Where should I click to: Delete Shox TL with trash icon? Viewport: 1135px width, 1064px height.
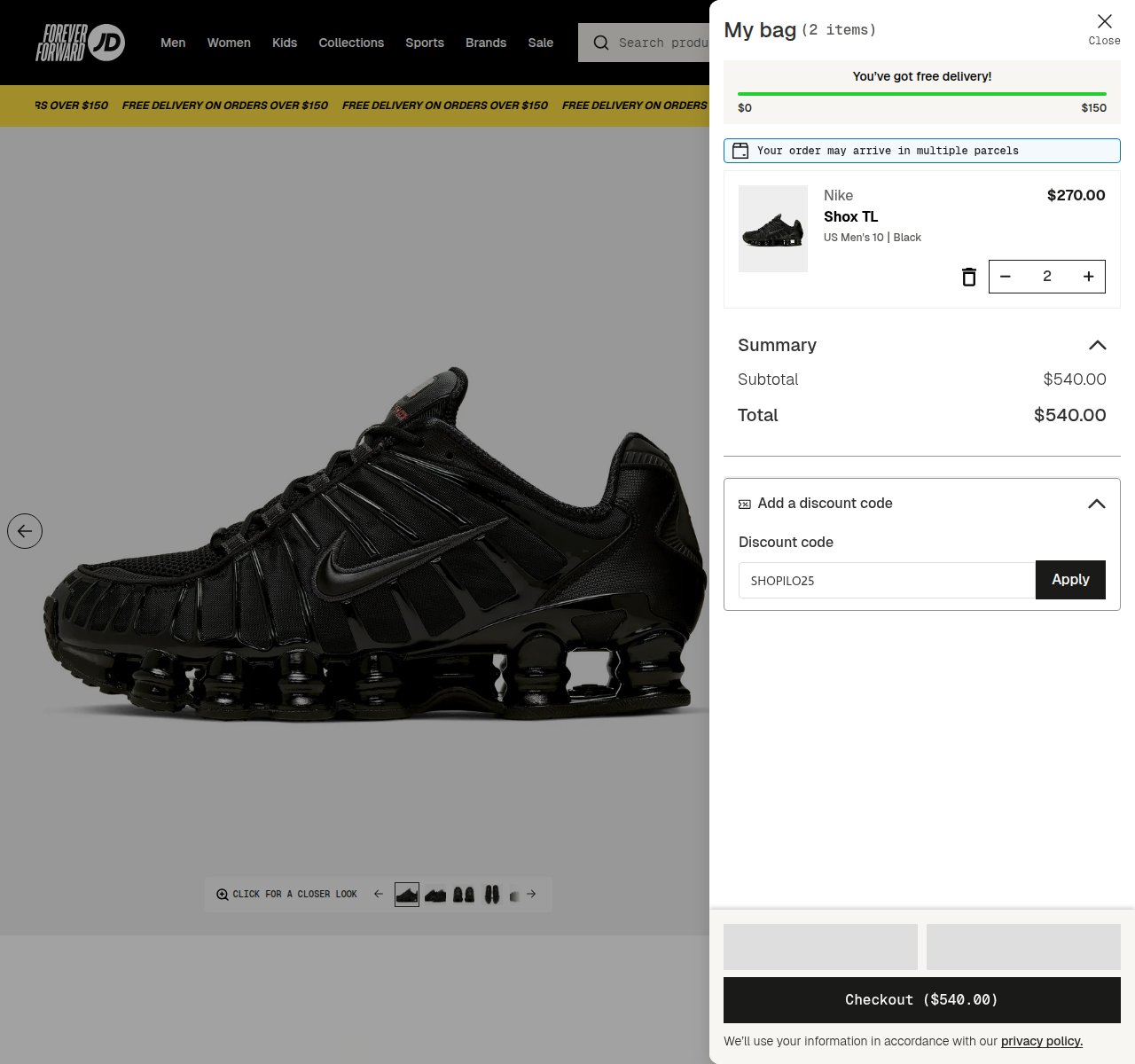969,277
